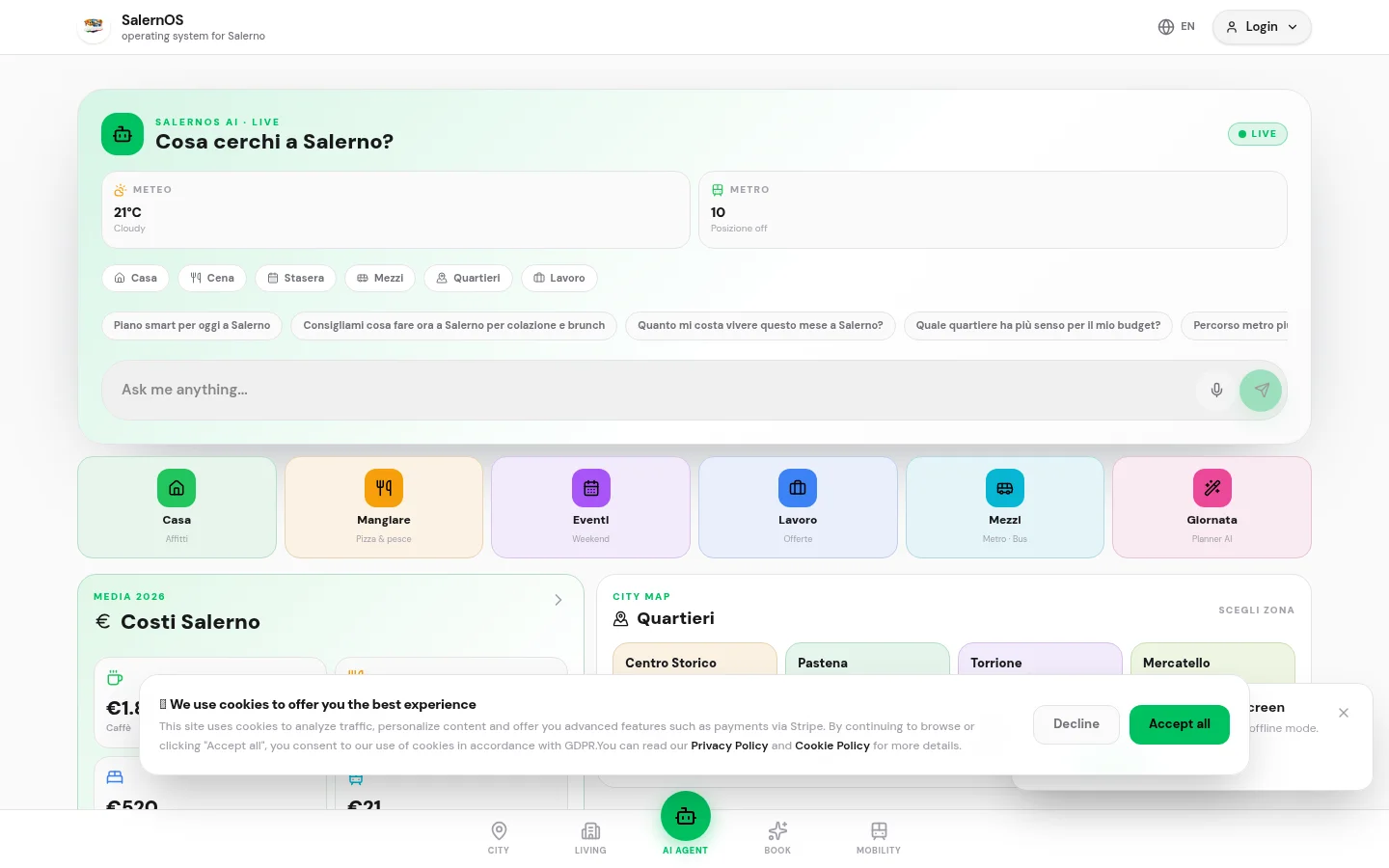Open the Mangiare fork and knife card
This screenshot has width=1389, height=868.
coord(384,507)
